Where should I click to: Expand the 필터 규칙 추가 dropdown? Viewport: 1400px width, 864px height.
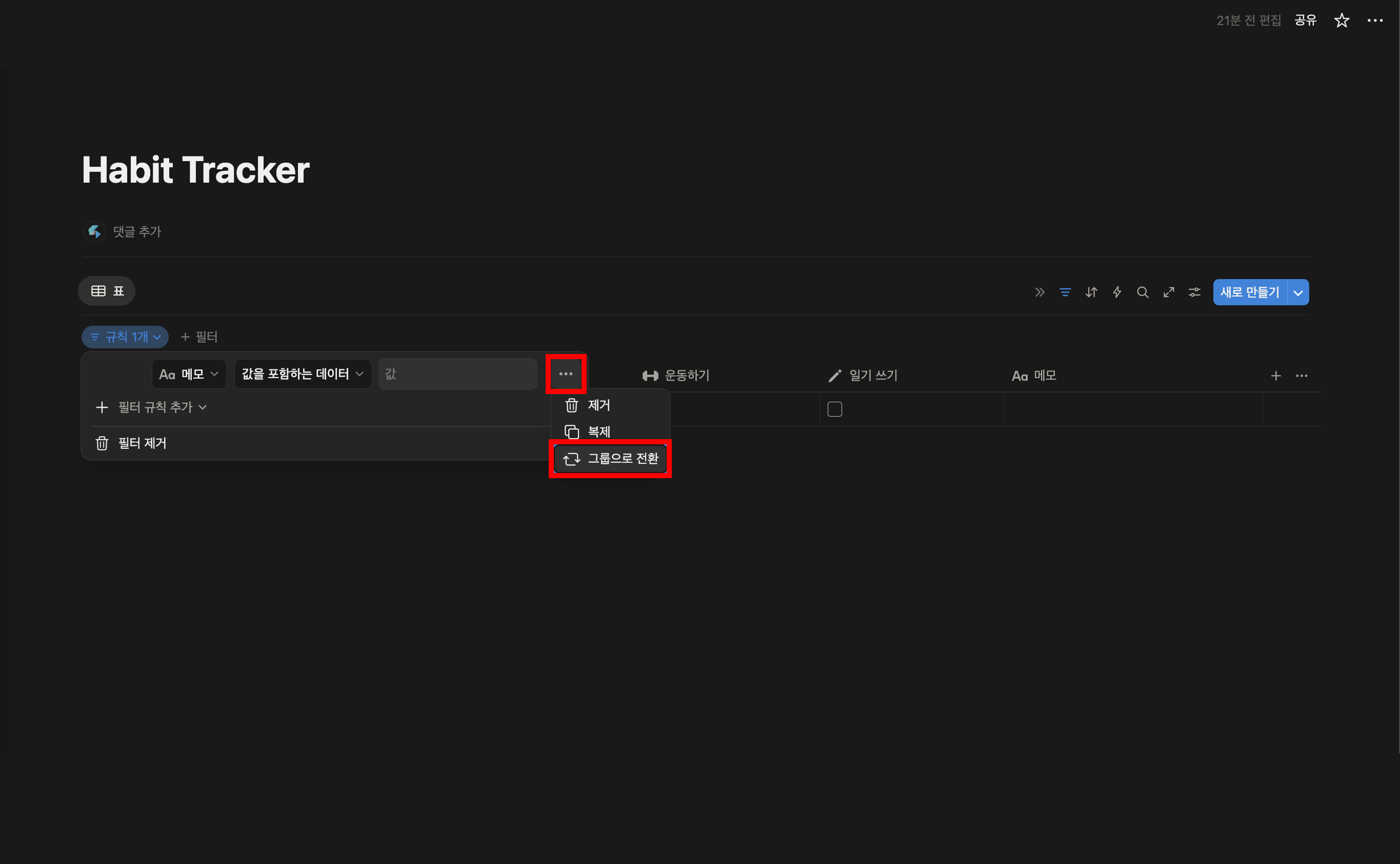[x=151, y=407]
